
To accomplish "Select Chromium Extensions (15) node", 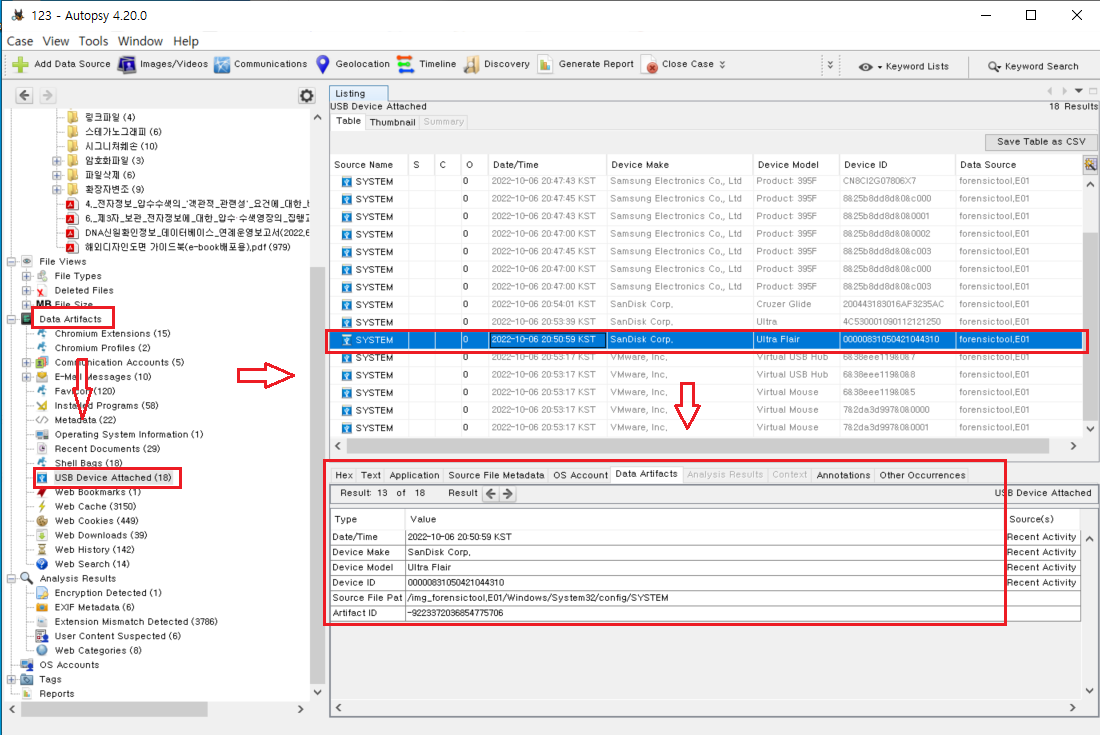I will 112,334.
